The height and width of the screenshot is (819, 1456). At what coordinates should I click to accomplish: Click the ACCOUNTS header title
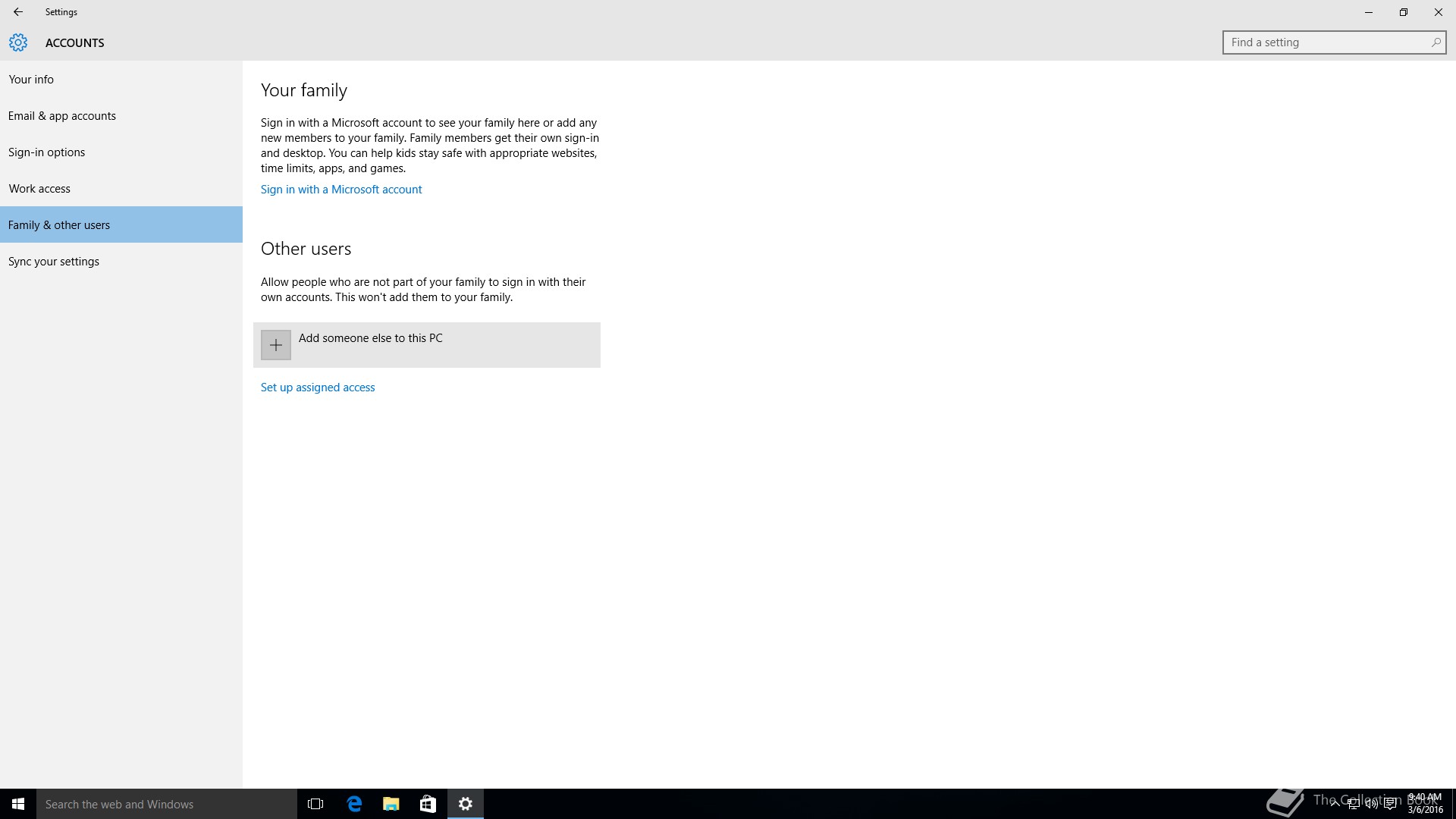(75, 42)
